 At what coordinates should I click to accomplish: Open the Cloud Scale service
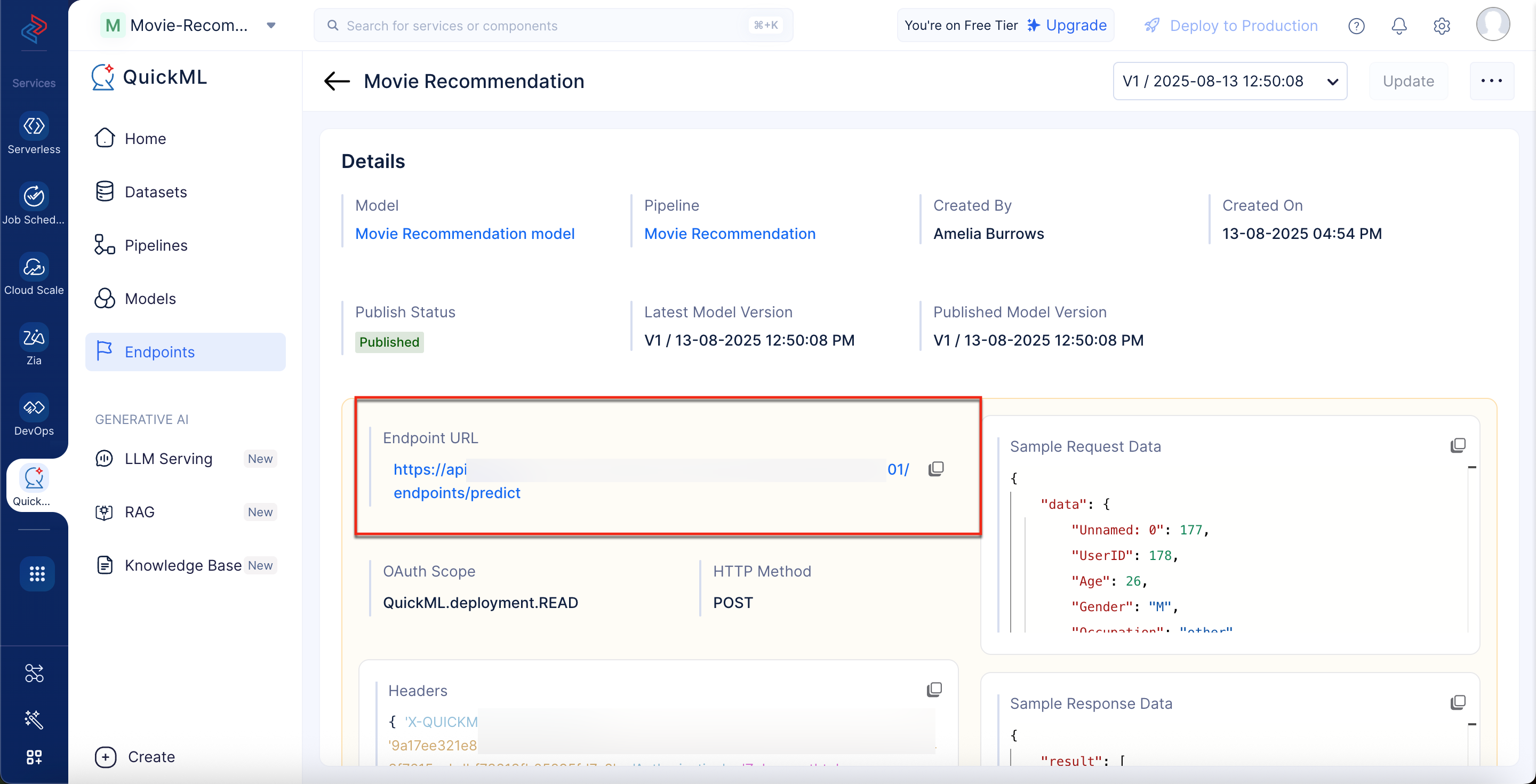coord(34,274)
